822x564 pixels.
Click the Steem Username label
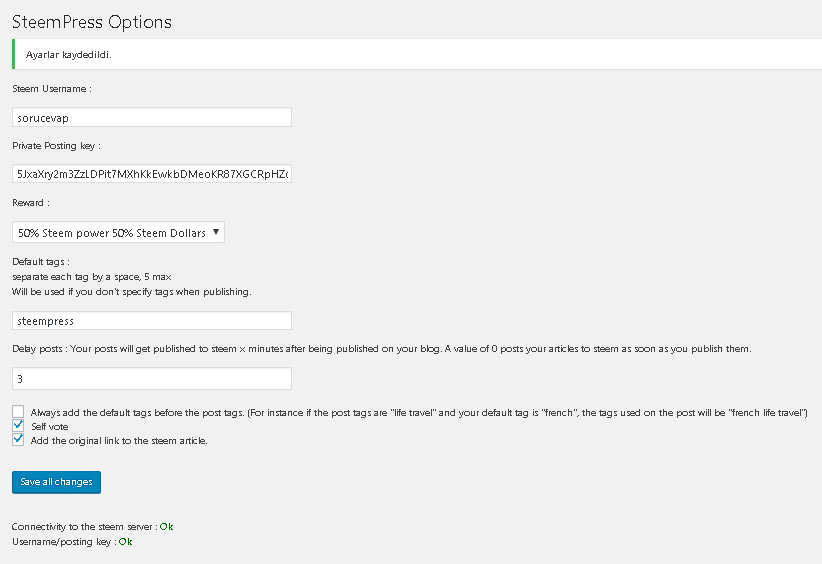(51, 89)
